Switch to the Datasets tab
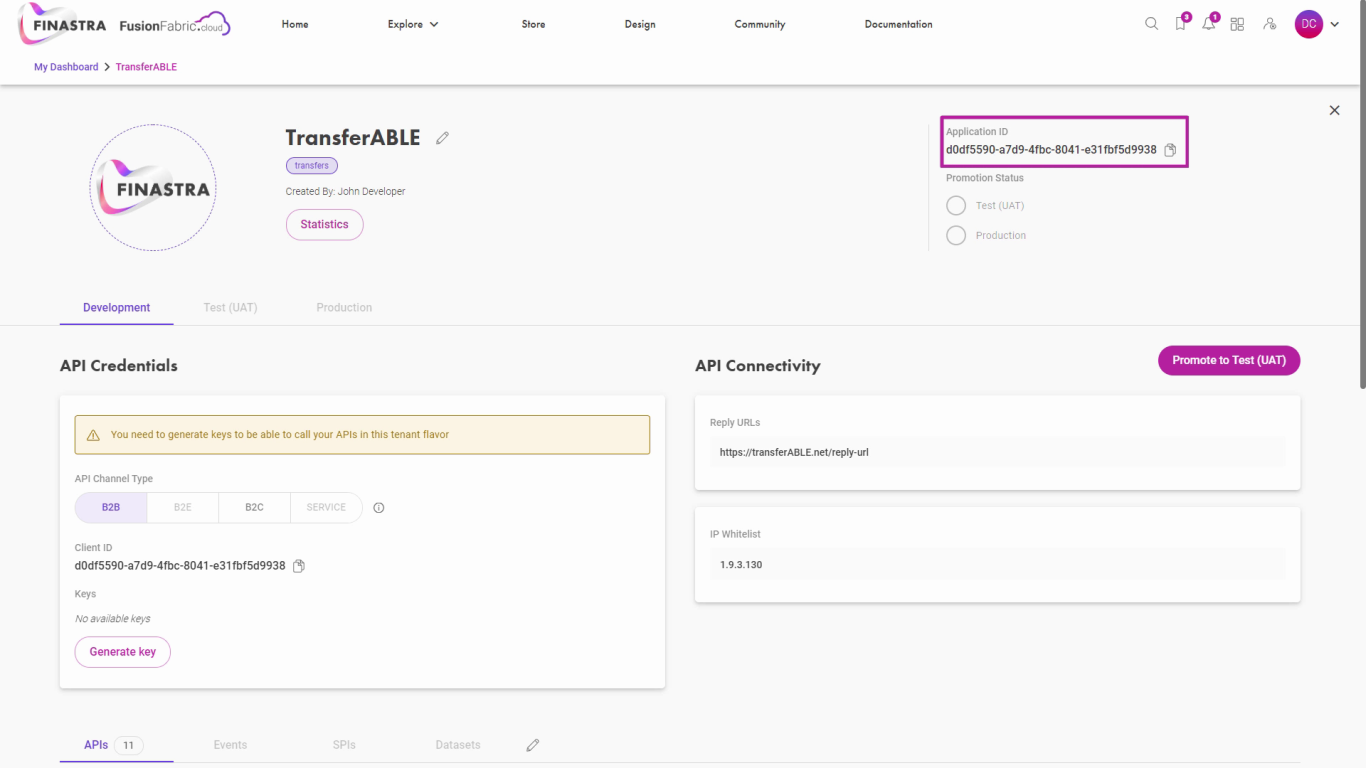The image size is (1366, 768). tap(458, 745)
